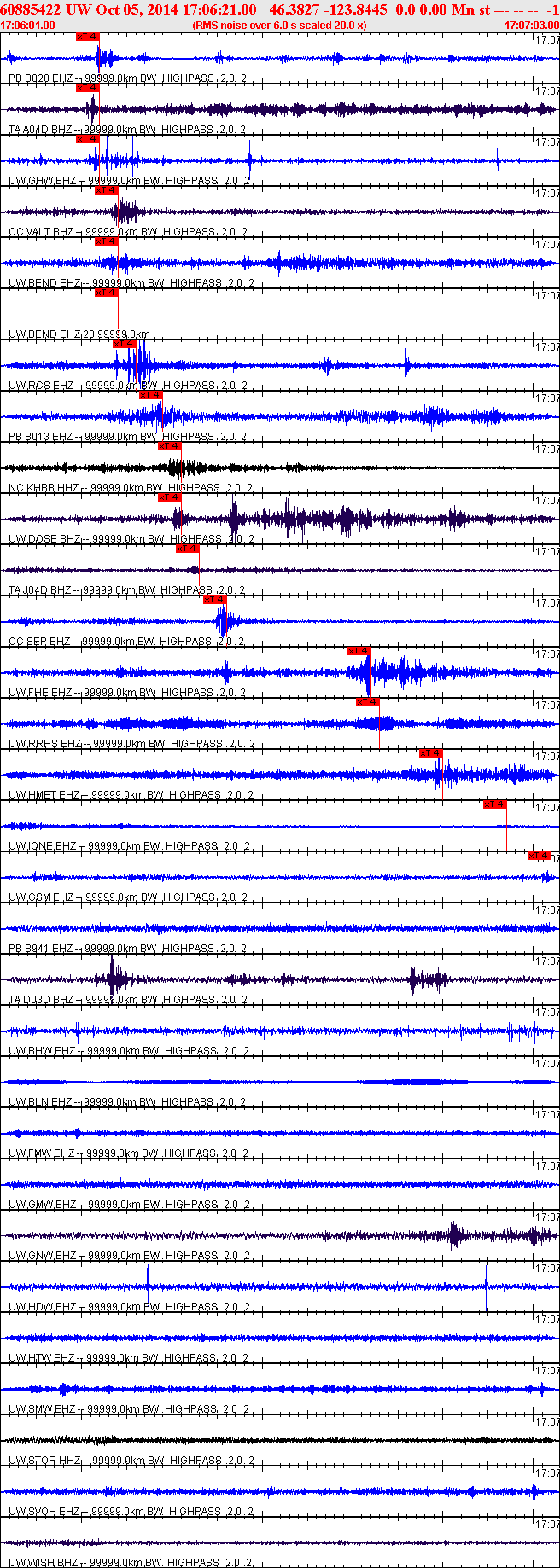The height and width of the screenshot is (1568, 560).
Task: Click the pick marker on UW HMET trace
Action: pyautogui.click(x=431, y=753)
